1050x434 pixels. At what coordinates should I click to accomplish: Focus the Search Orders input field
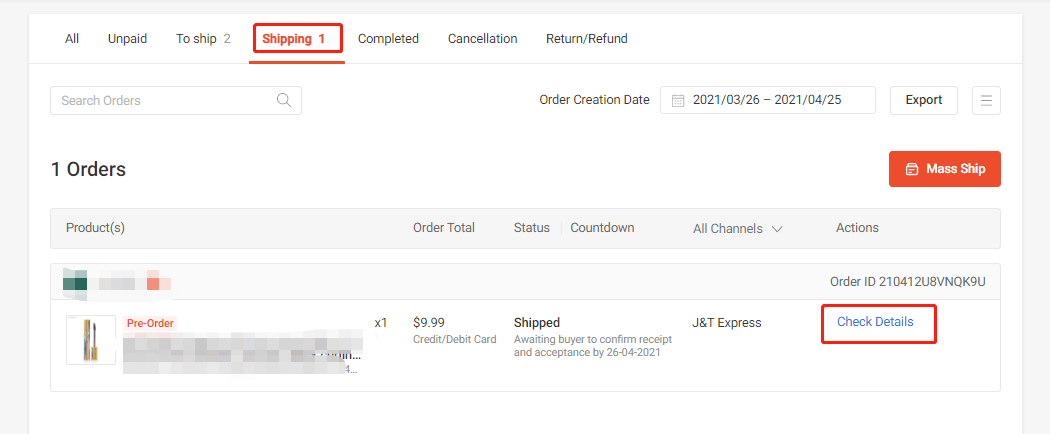point(165,100)
